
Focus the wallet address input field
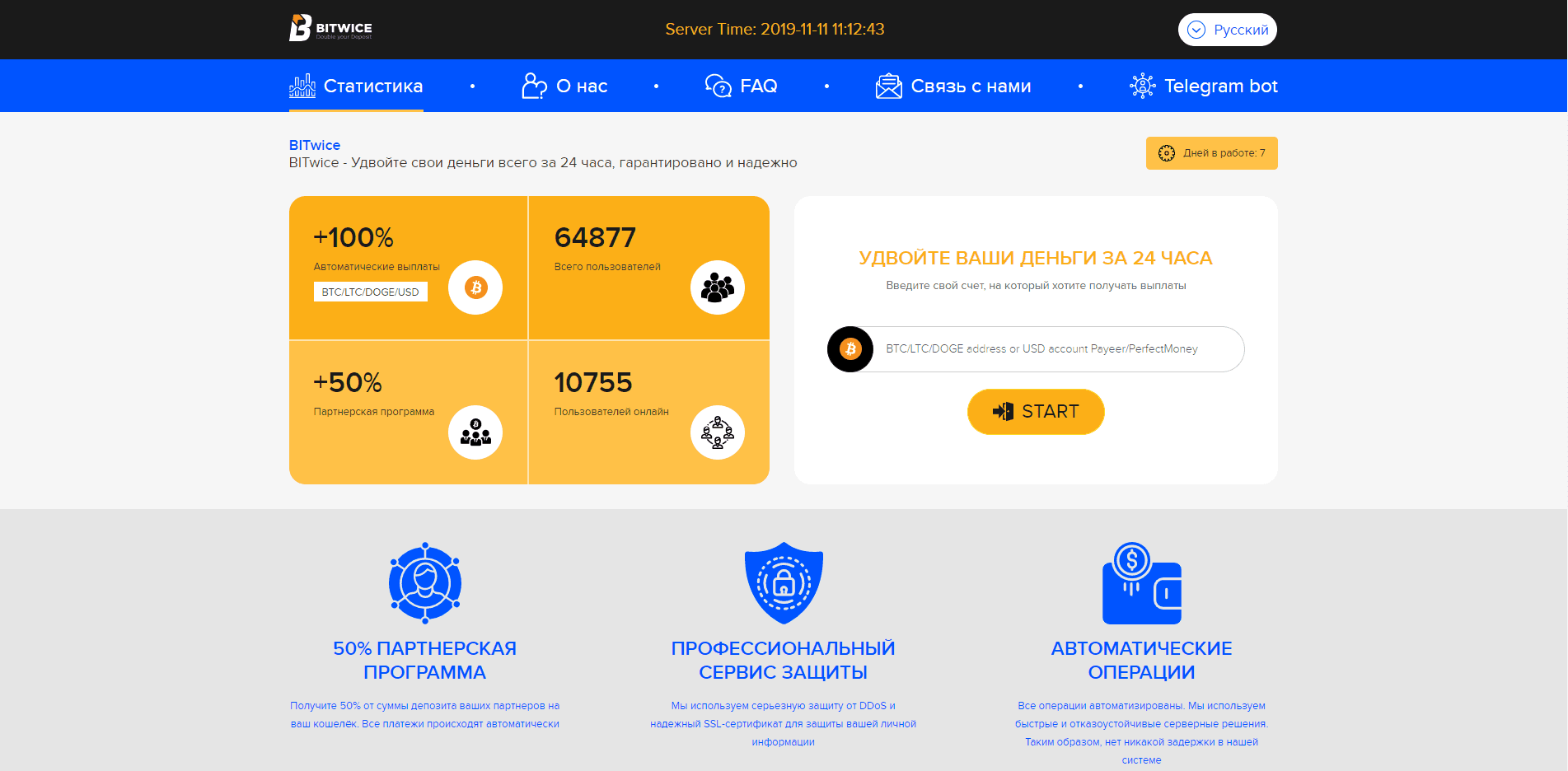[1055, 349]
